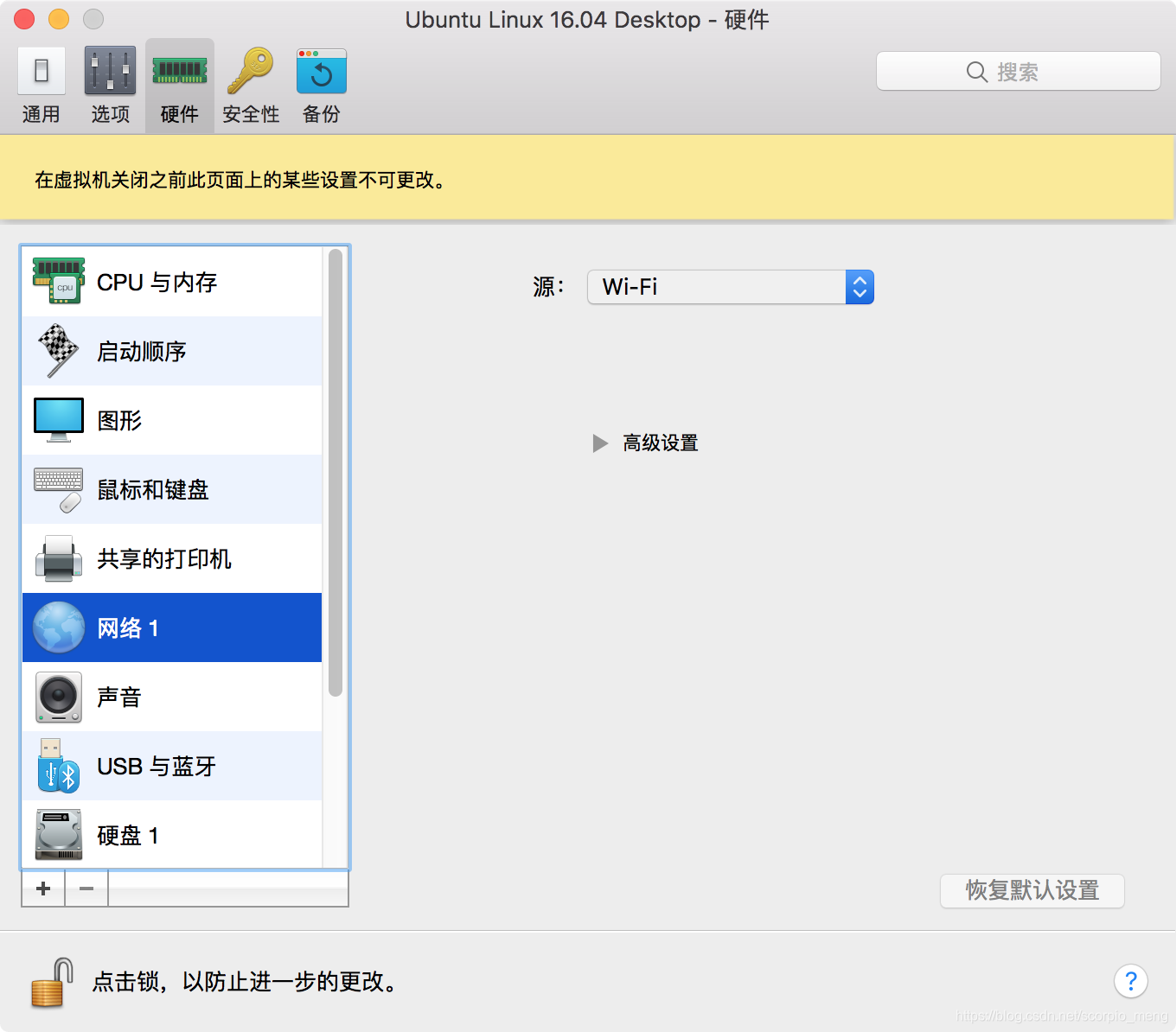The height and width of the screenshot is (1032, 1176).
Task: Click the 硬盘 1 hard drive icon
Action: [x=59, y=835]
